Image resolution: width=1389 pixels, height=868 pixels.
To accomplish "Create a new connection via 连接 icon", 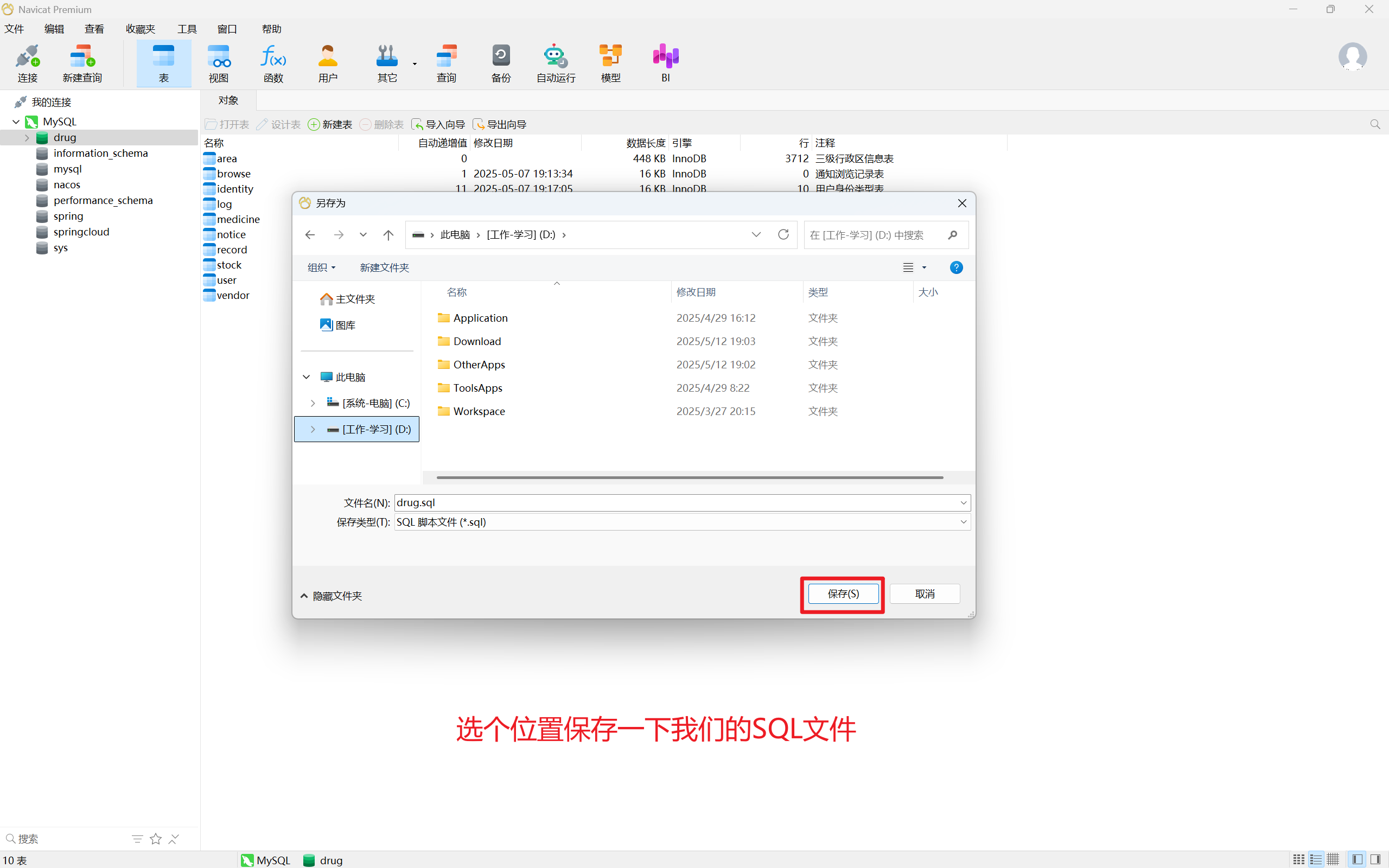I will [x=27, y=62].
